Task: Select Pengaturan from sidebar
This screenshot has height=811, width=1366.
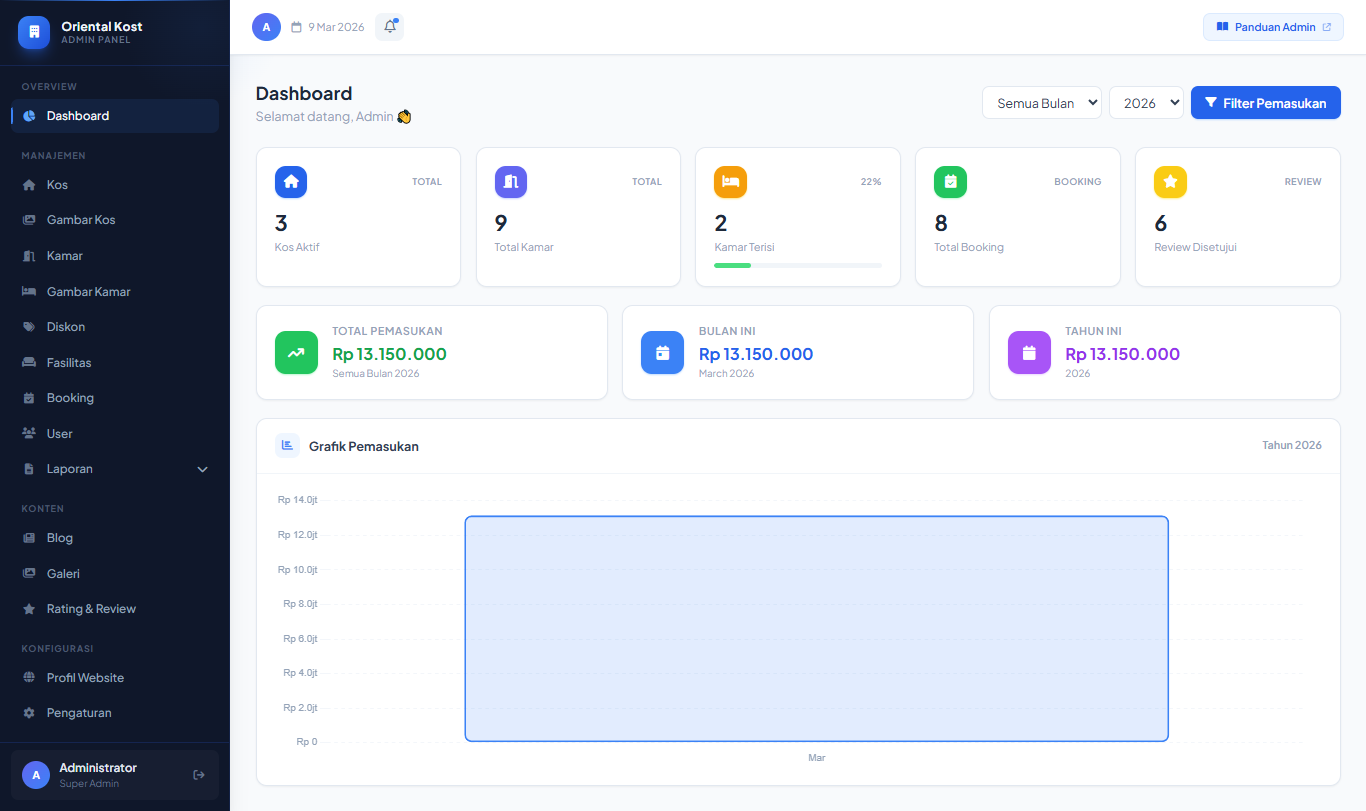Action: tap(79, 713)
